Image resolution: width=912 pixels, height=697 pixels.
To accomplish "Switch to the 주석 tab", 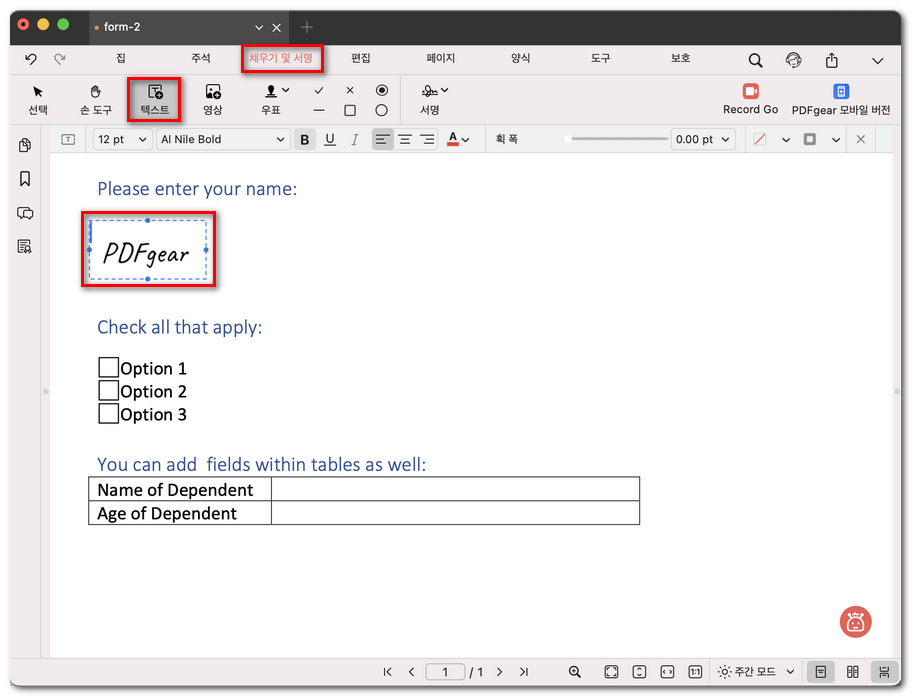I will click(201, 59).
